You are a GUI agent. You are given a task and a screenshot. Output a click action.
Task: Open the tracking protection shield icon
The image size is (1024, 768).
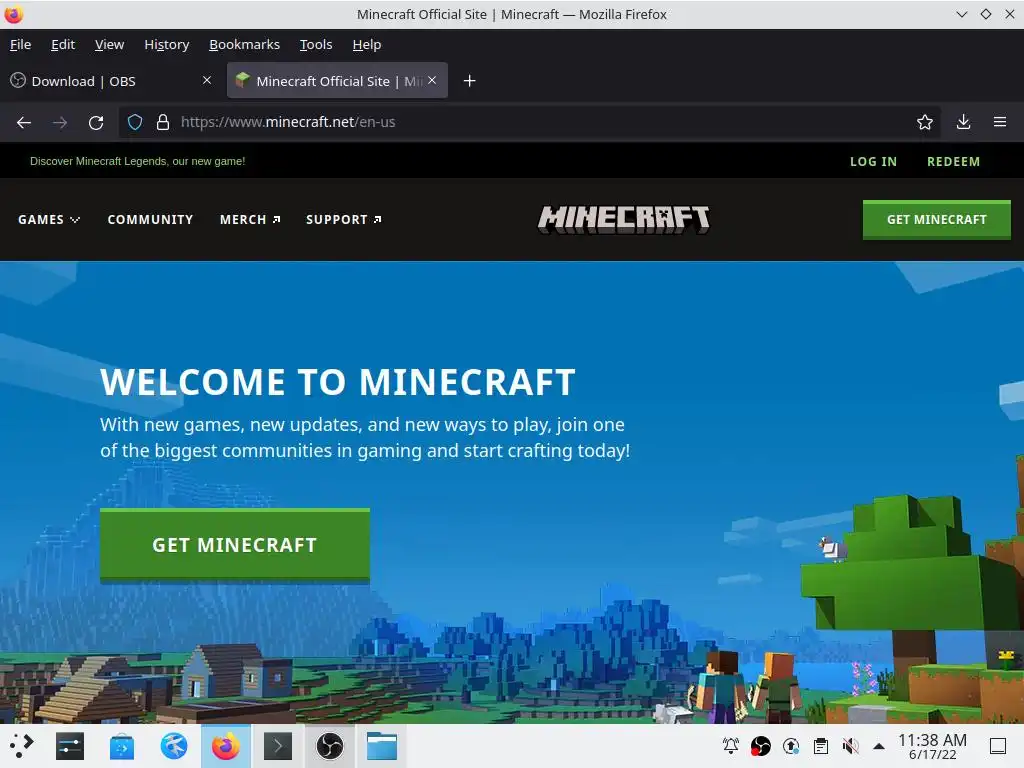click(x=135, y=122)
